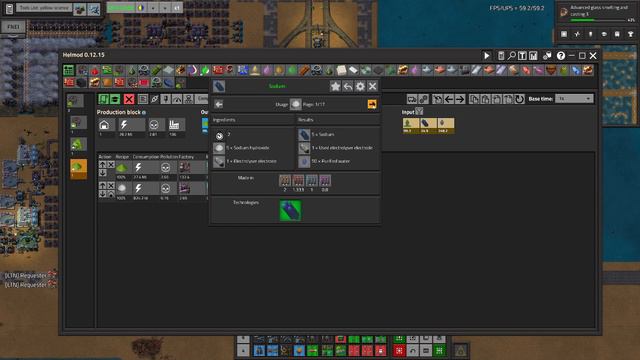
Task: Close the Sodium recipe popup
Action: 372,86
